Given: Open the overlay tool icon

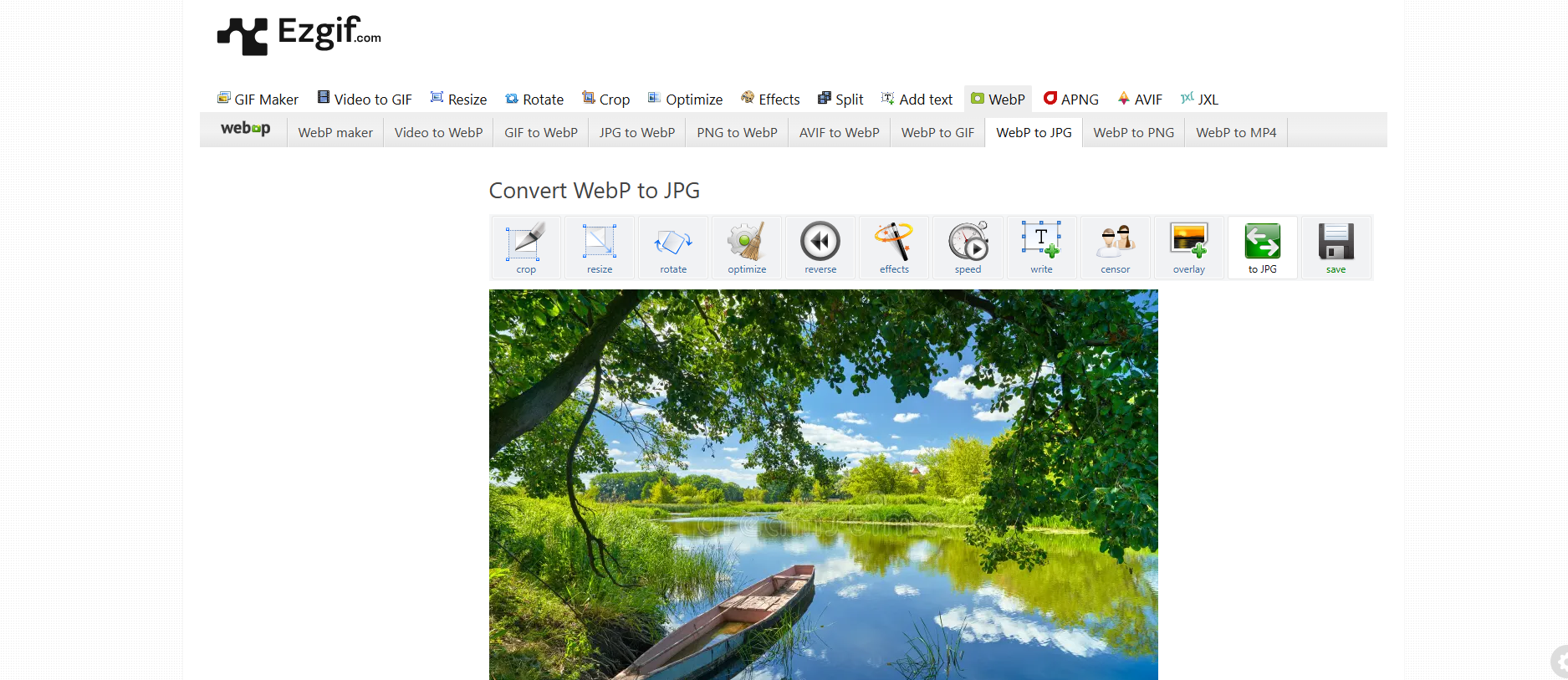Looking at the screenshot, I should point(1188,248).
